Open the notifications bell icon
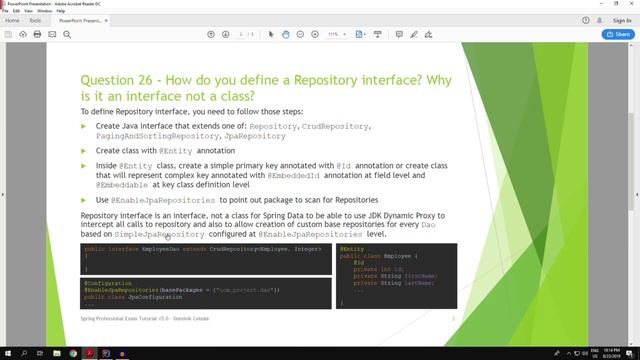This screenshot has height=360, width=640. click(x=600, y=20)
